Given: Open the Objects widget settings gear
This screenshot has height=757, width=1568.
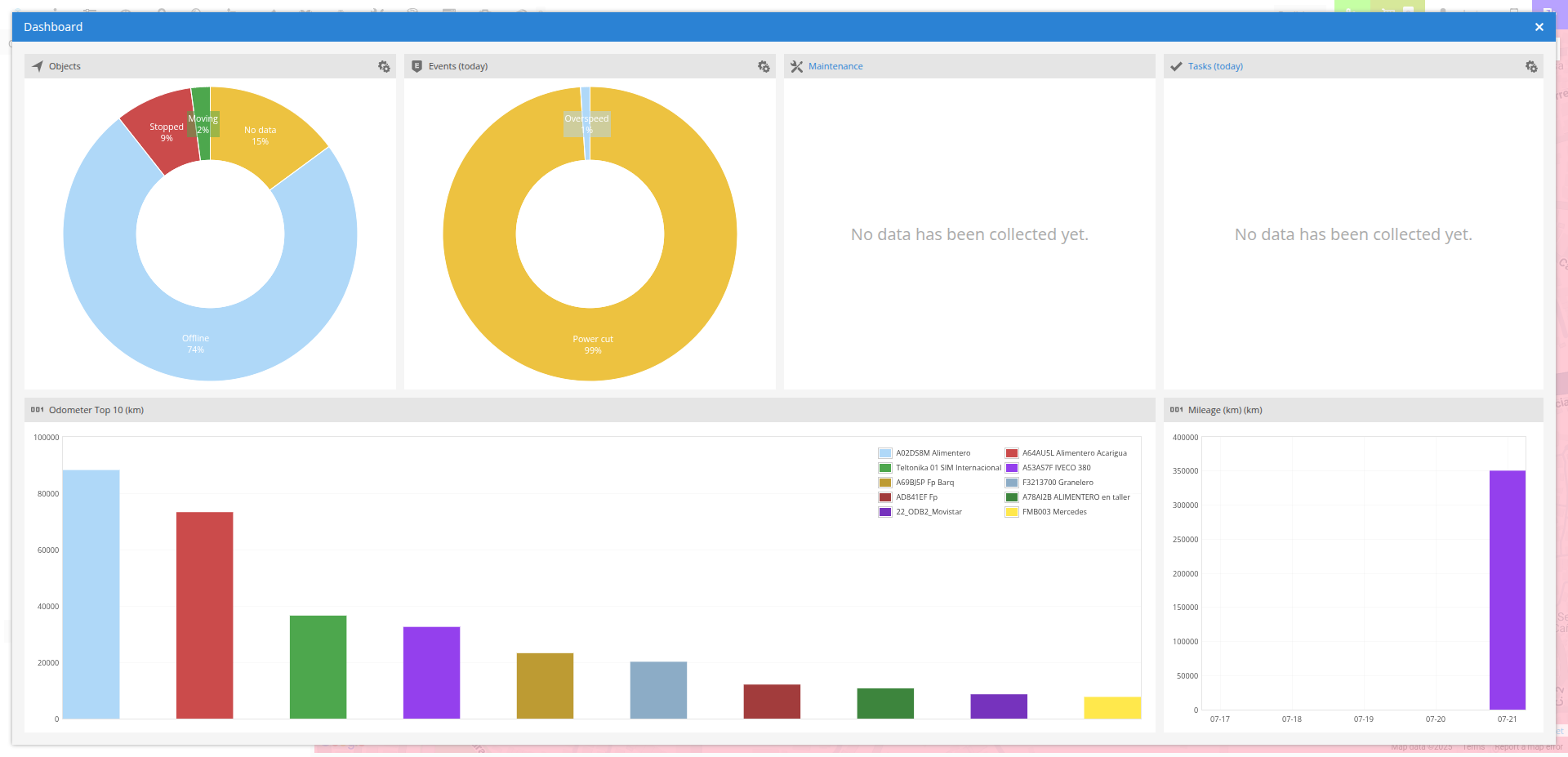Looking at the screenshot, I should 384,66.
